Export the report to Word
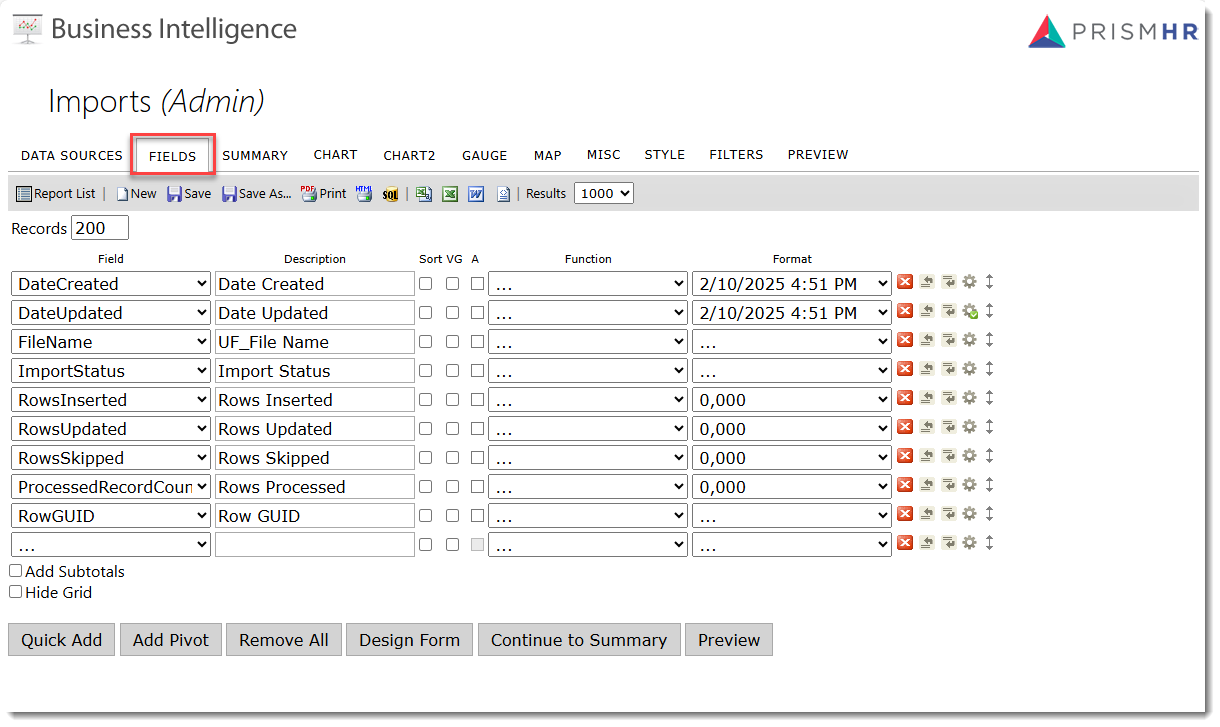 (476, 194)
